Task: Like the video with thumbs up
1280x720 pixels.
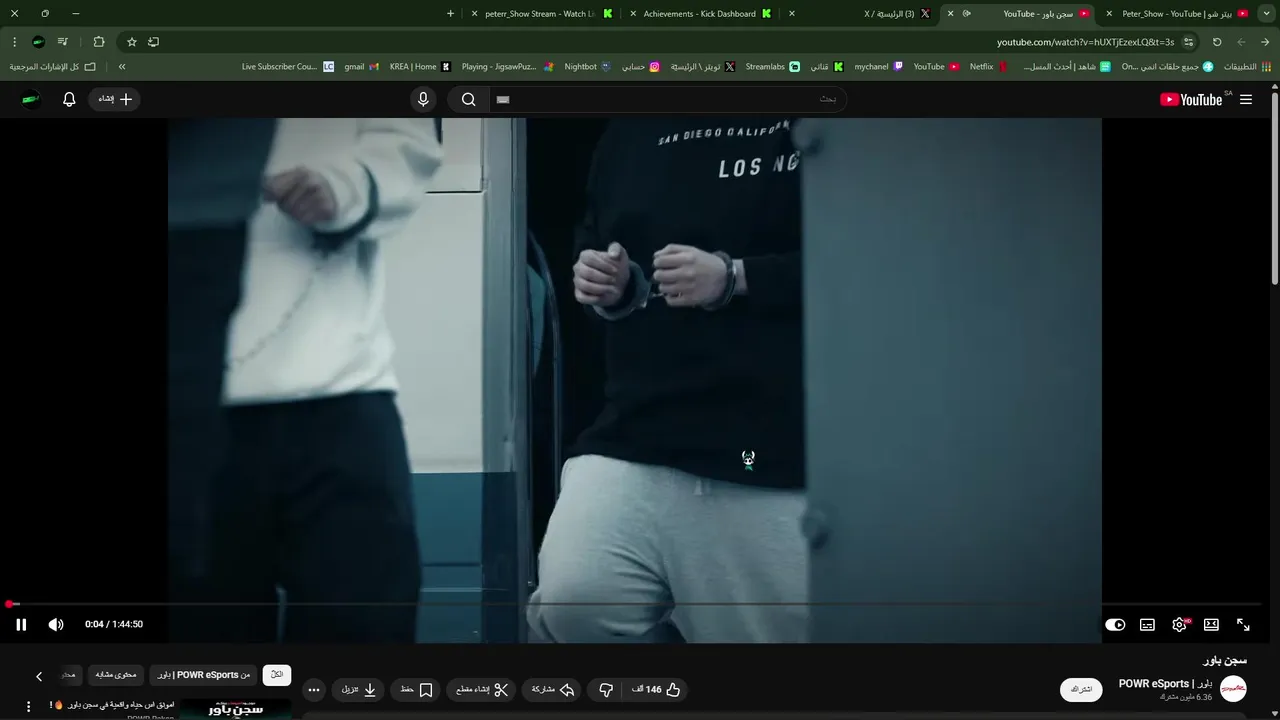Action: tap(656, 689)
